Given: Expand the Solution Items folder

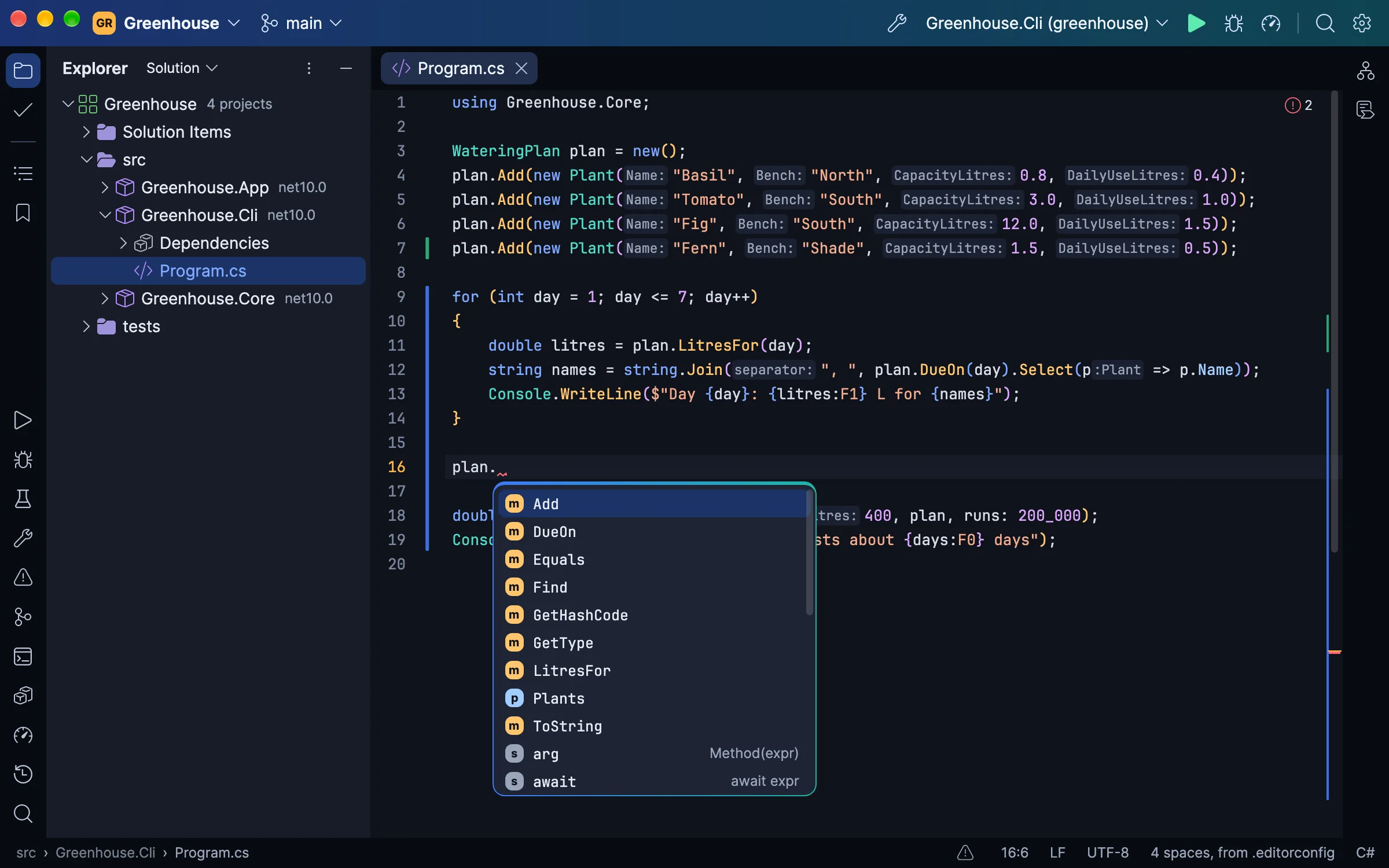Looking at the screenshot, I should coord(86,132).
